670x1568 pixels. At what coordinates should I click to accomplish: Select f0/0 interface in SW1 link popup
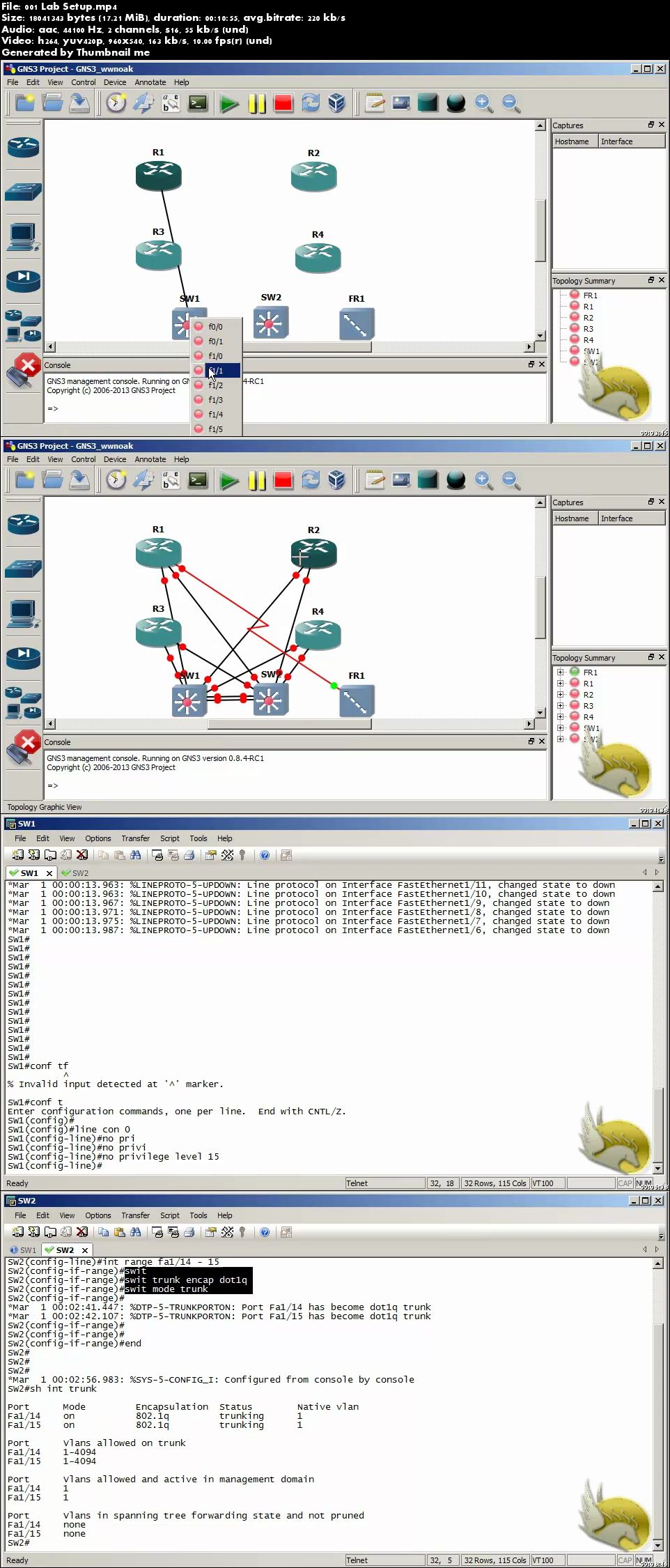216,327
